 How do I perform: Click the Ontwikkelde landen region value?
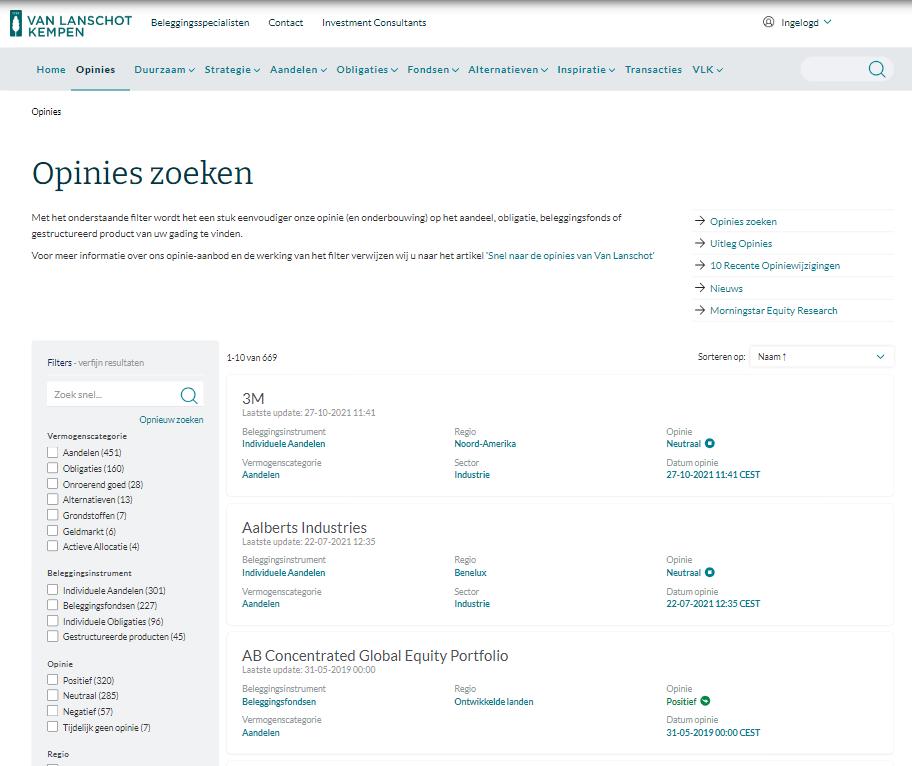click(x=494, y=702)
